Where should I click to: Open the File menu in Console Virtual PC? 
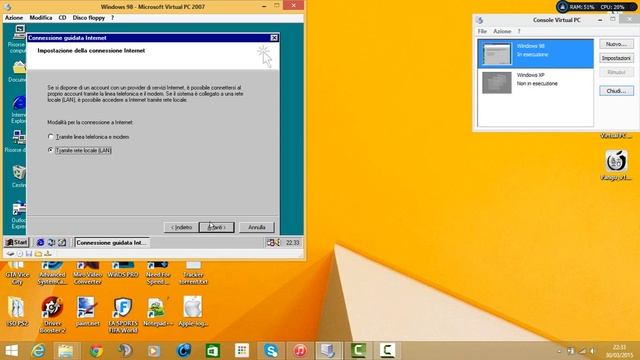pos(482,31)
